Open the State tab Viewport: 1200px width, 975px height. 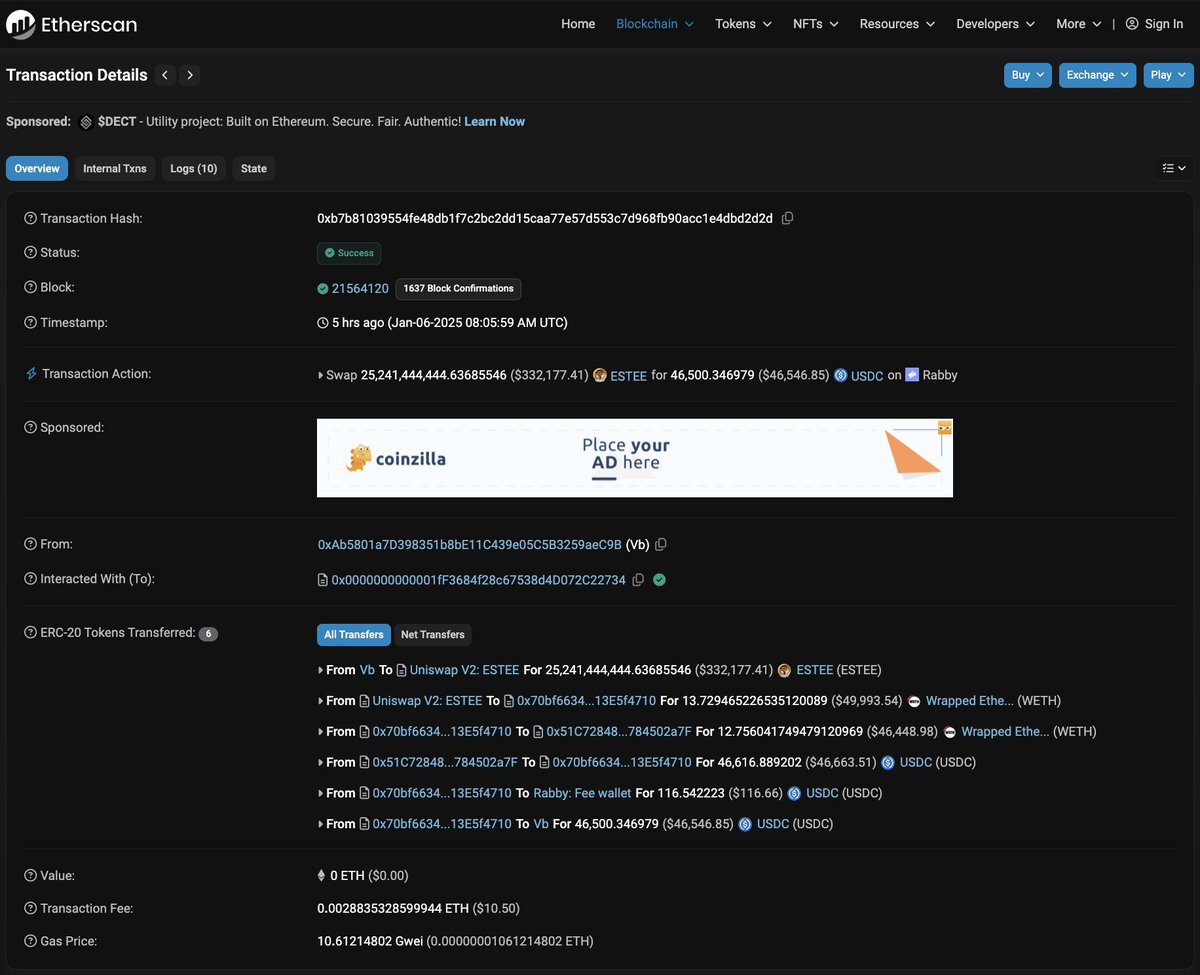pyautogui.click(x=253, y=168)
